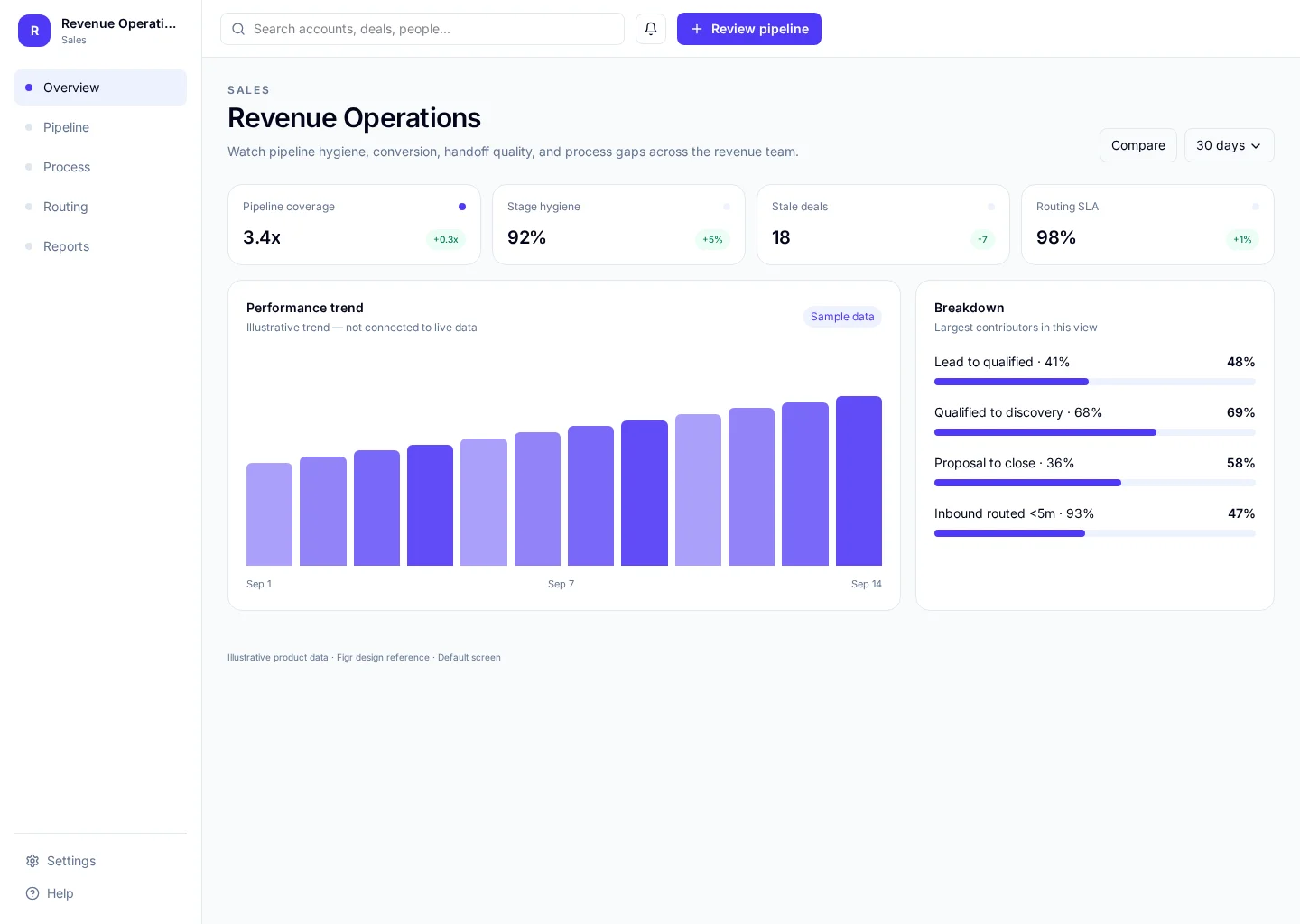Click the notification bell icon
Viewport: 1300px width, 924px height.
[651, 29]
